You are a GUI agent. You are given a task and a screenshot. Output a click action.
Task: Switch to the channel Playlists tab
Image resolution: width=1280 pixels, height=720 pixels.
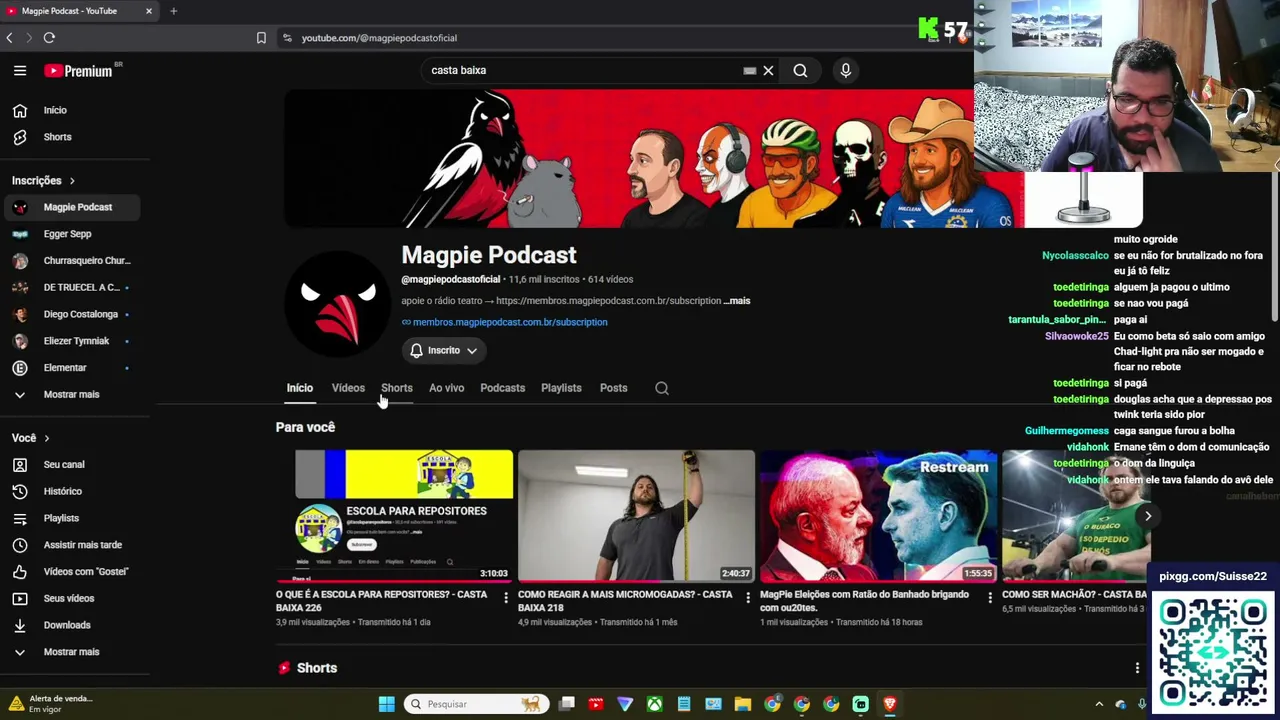pos(561,388)
